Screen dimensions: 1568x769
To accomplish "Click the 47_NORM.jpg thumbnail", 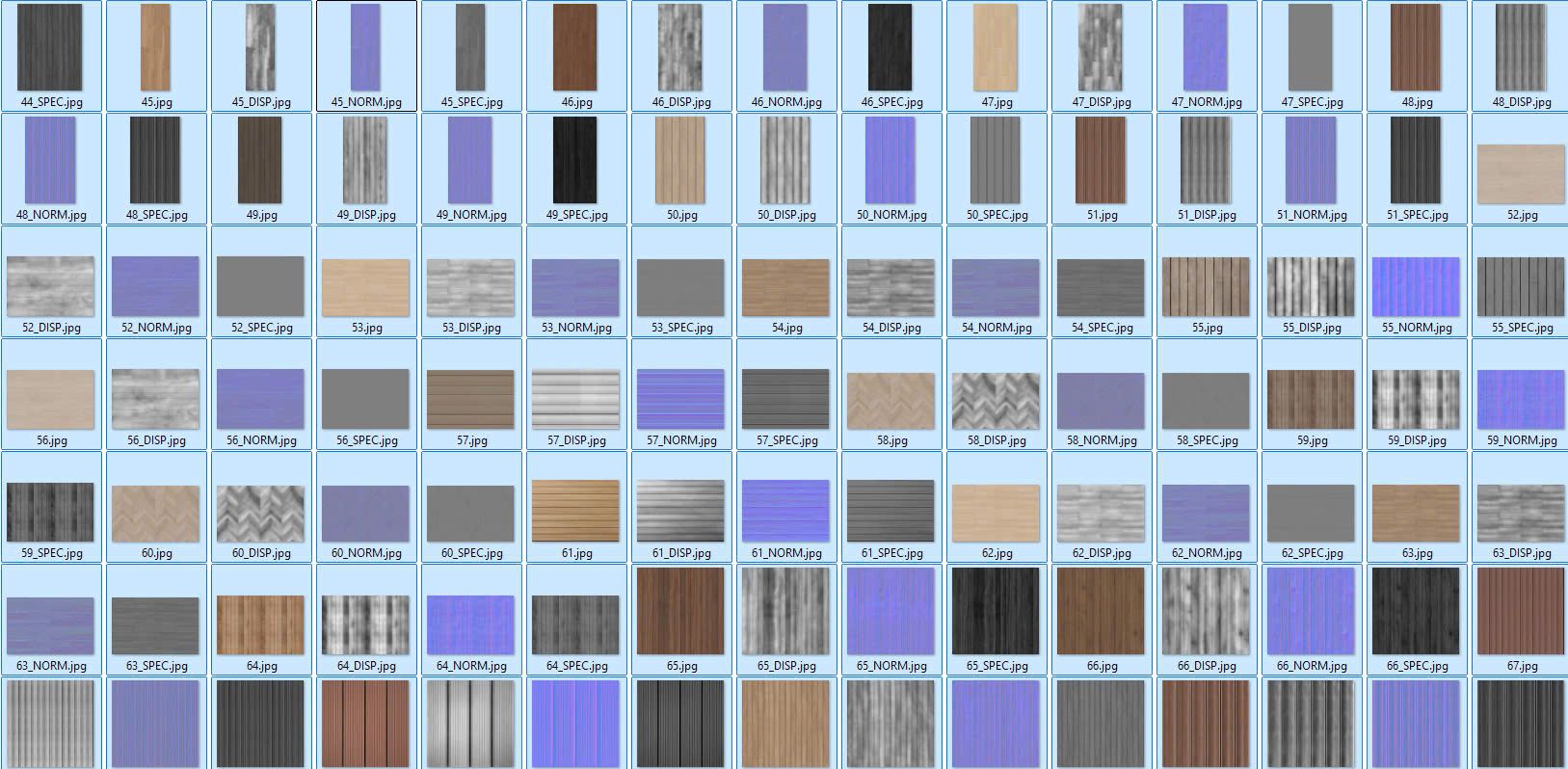I will coord(1207,47).
